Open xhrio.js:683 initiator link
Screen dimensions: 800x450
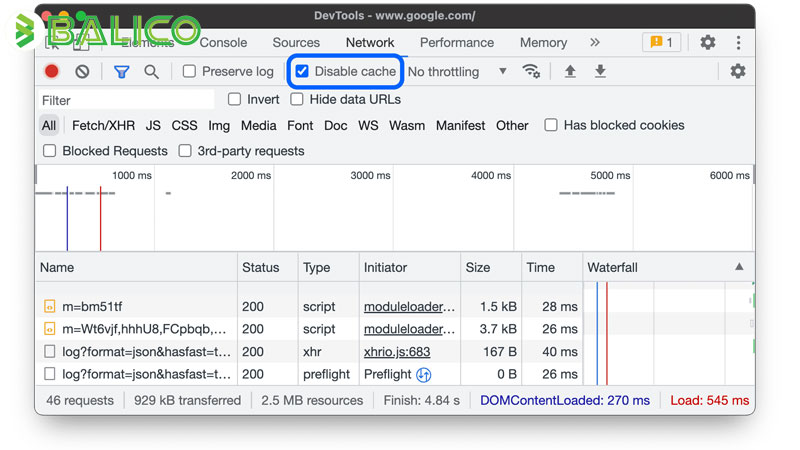[397, 352]
